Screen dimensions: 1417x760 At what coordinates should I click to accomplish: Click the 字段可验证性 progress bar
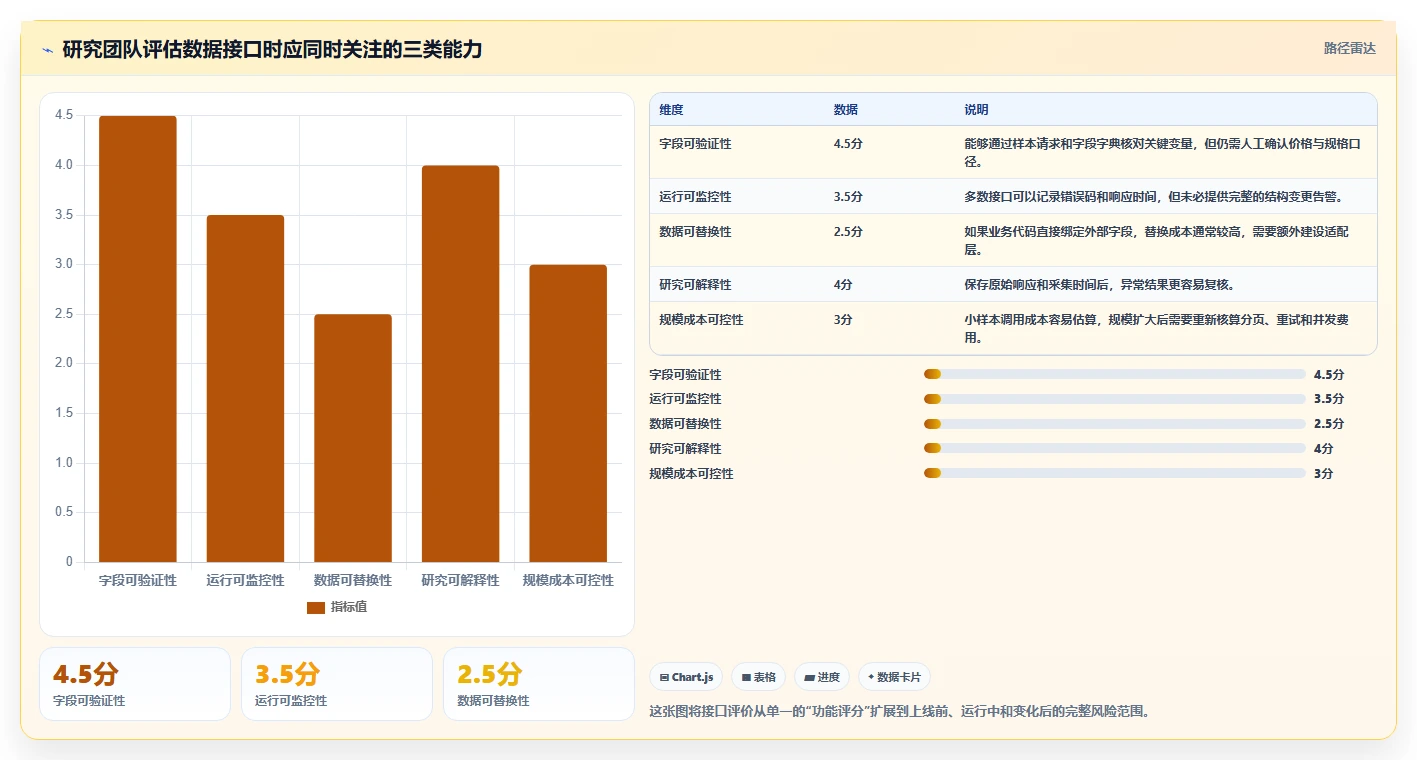pos(1115,374)
